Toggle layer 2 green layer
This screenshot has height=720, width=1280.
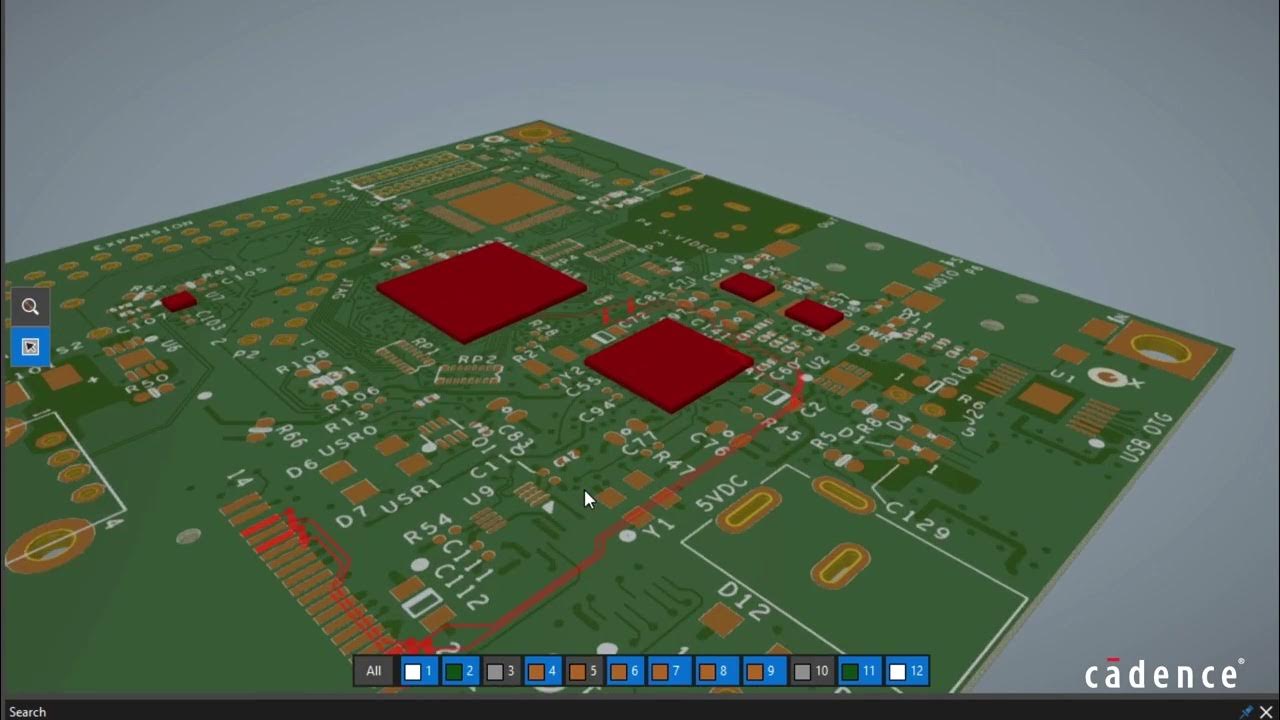[460, 671]
